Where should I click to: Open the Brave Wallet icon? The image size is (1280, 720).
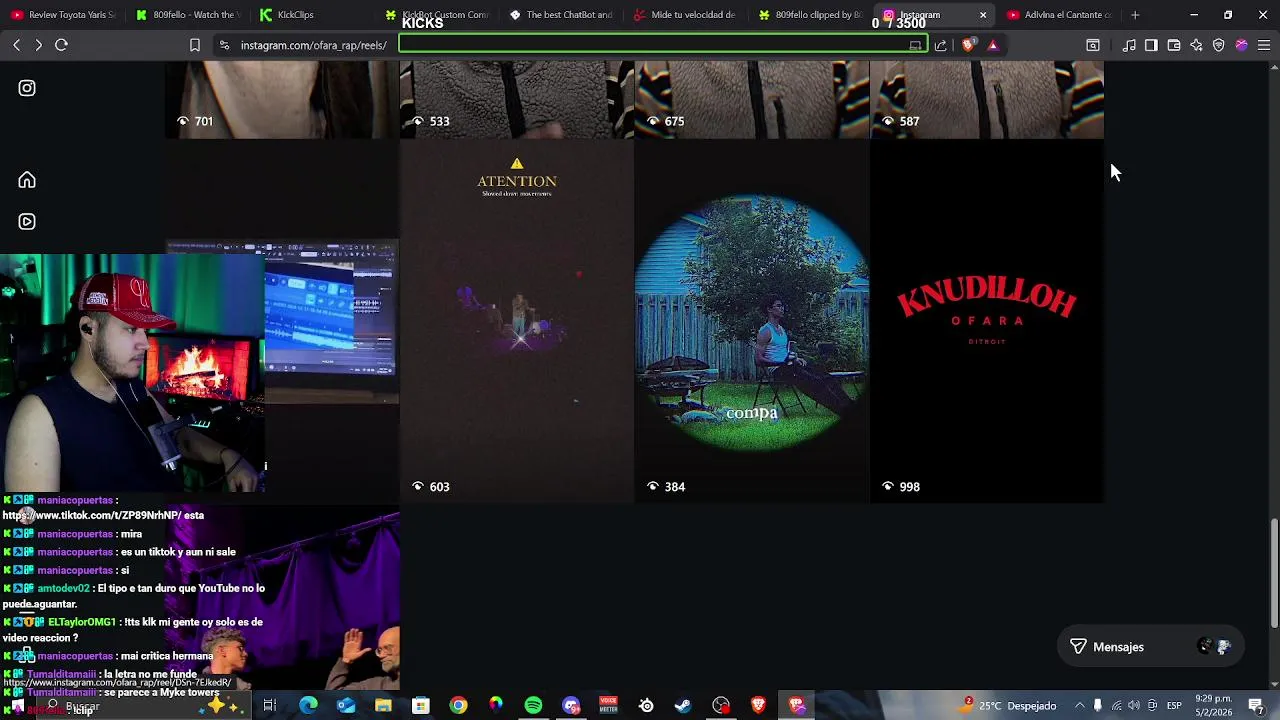pyautogui.click(x=1174, y=45)
